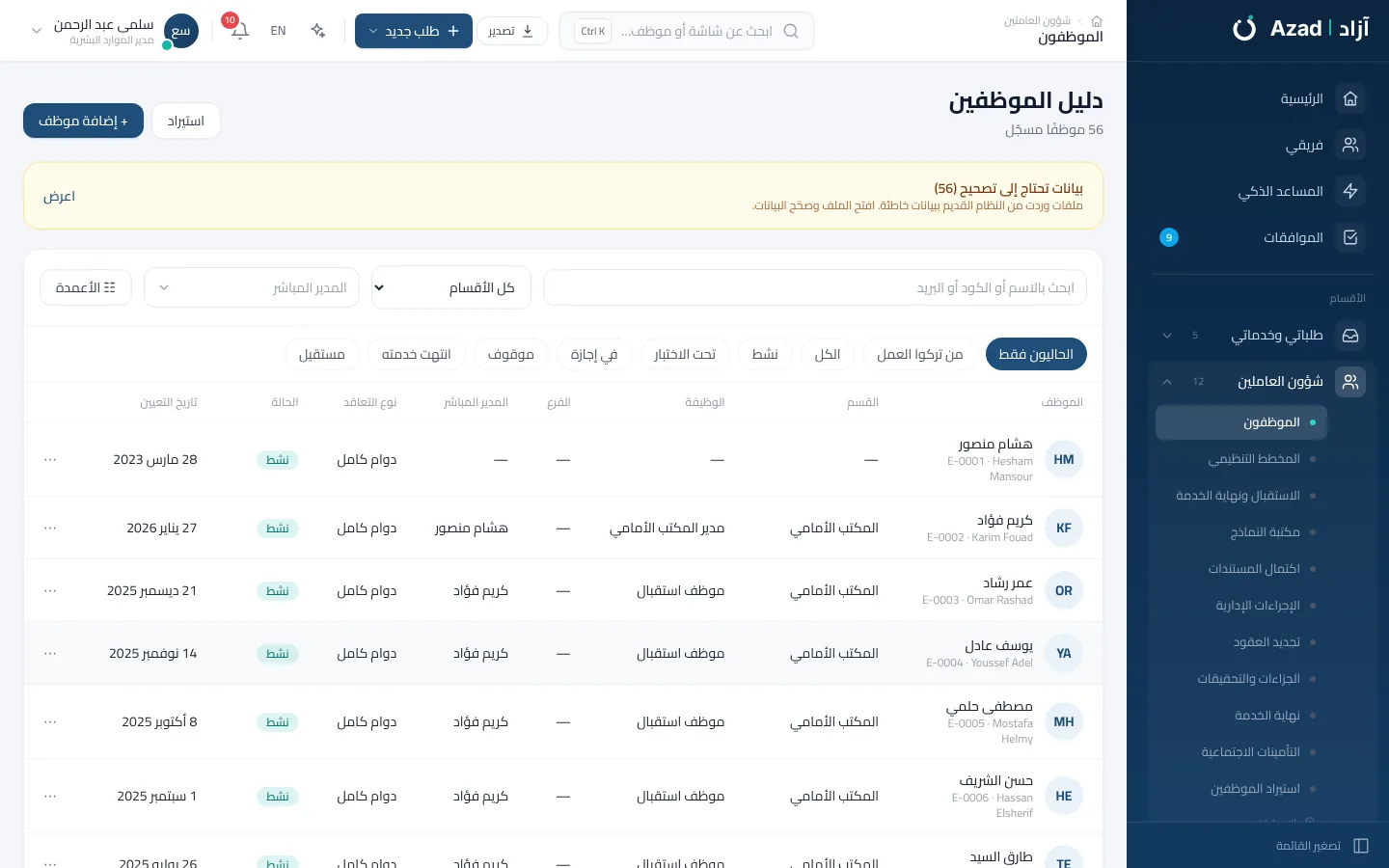Sort by الموظف column header
The image size is (1389, 868).
click(1062, 402)
